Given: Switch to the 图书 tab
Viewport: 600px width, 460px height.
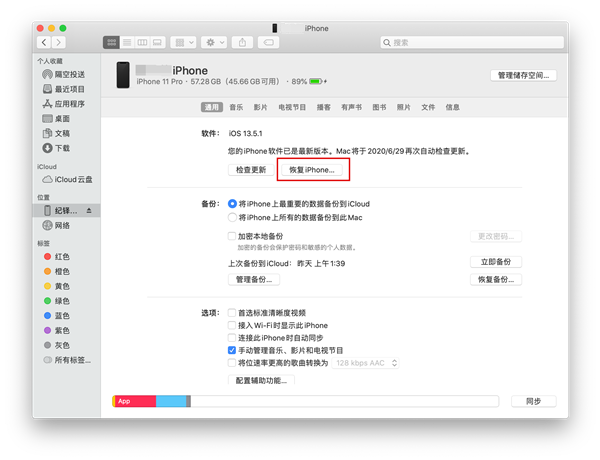Looking at the screenshot, I should click(379, 107).
